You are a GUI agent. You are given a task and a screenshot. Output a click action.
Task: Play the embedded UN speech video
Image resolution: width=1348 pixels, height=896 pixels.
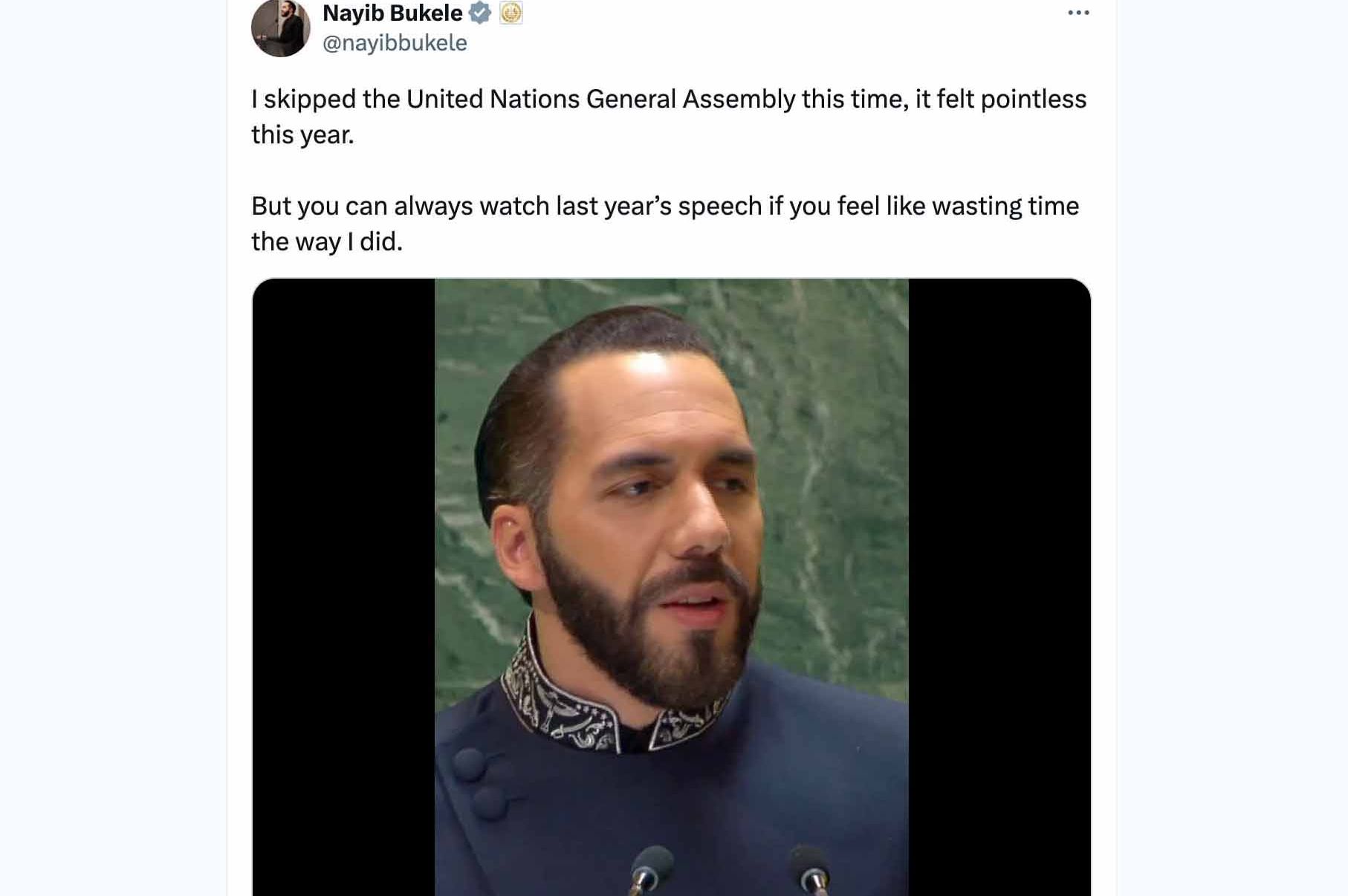671,587
